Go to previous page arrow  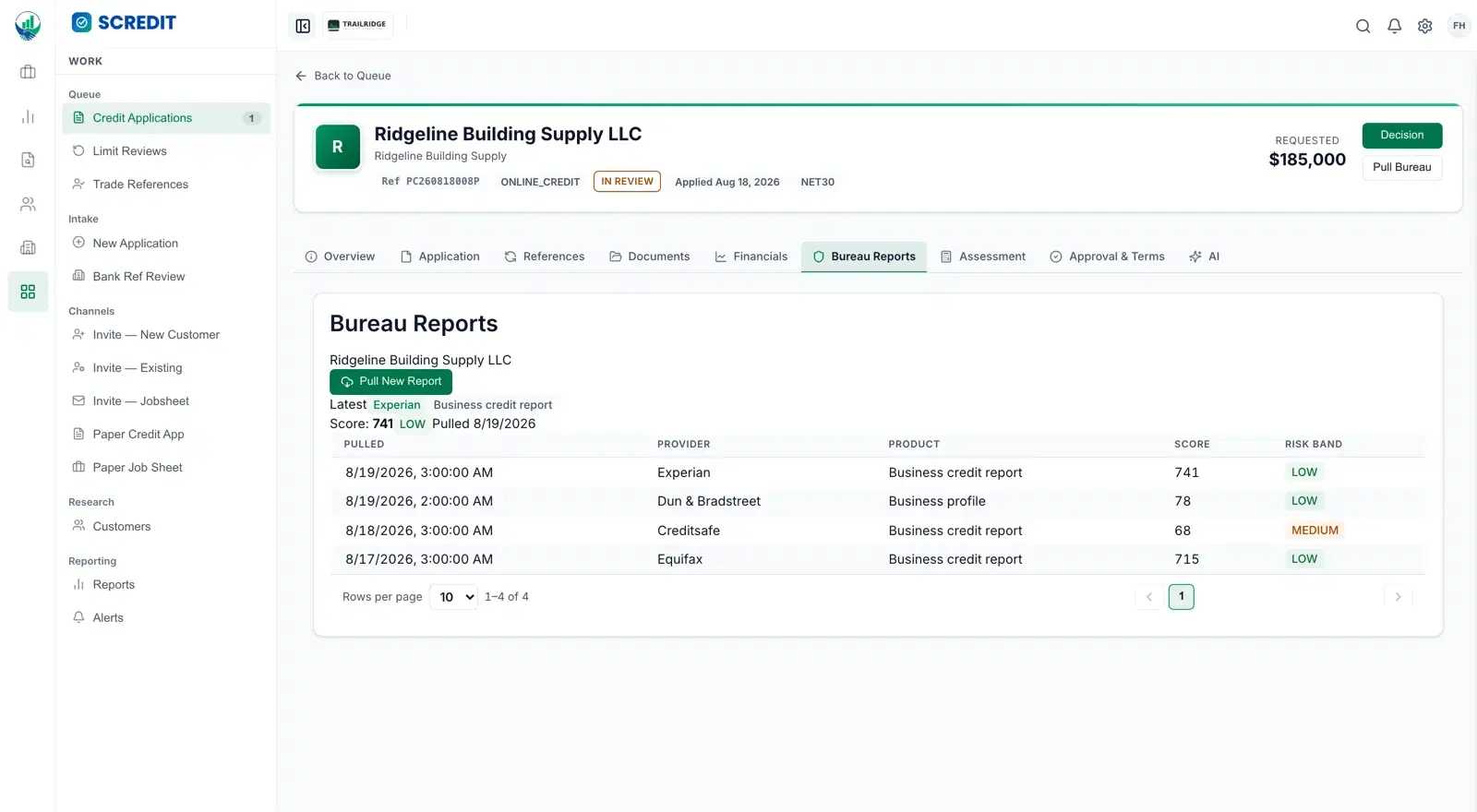click(1148, 597)
